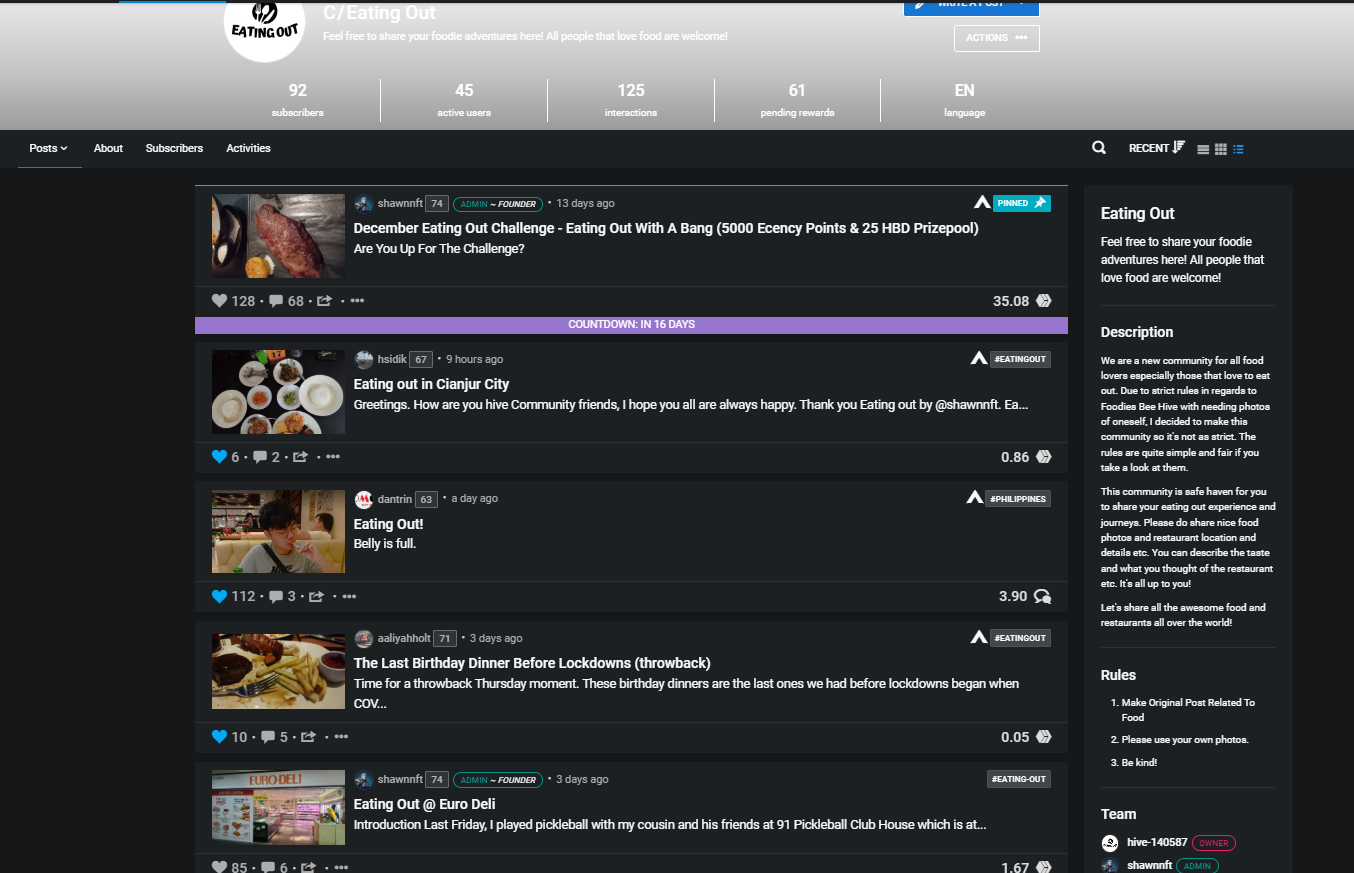Click the Ecency logo beside #PHILIPPINES tag
1354x873 pixels.
pos(975,497)
